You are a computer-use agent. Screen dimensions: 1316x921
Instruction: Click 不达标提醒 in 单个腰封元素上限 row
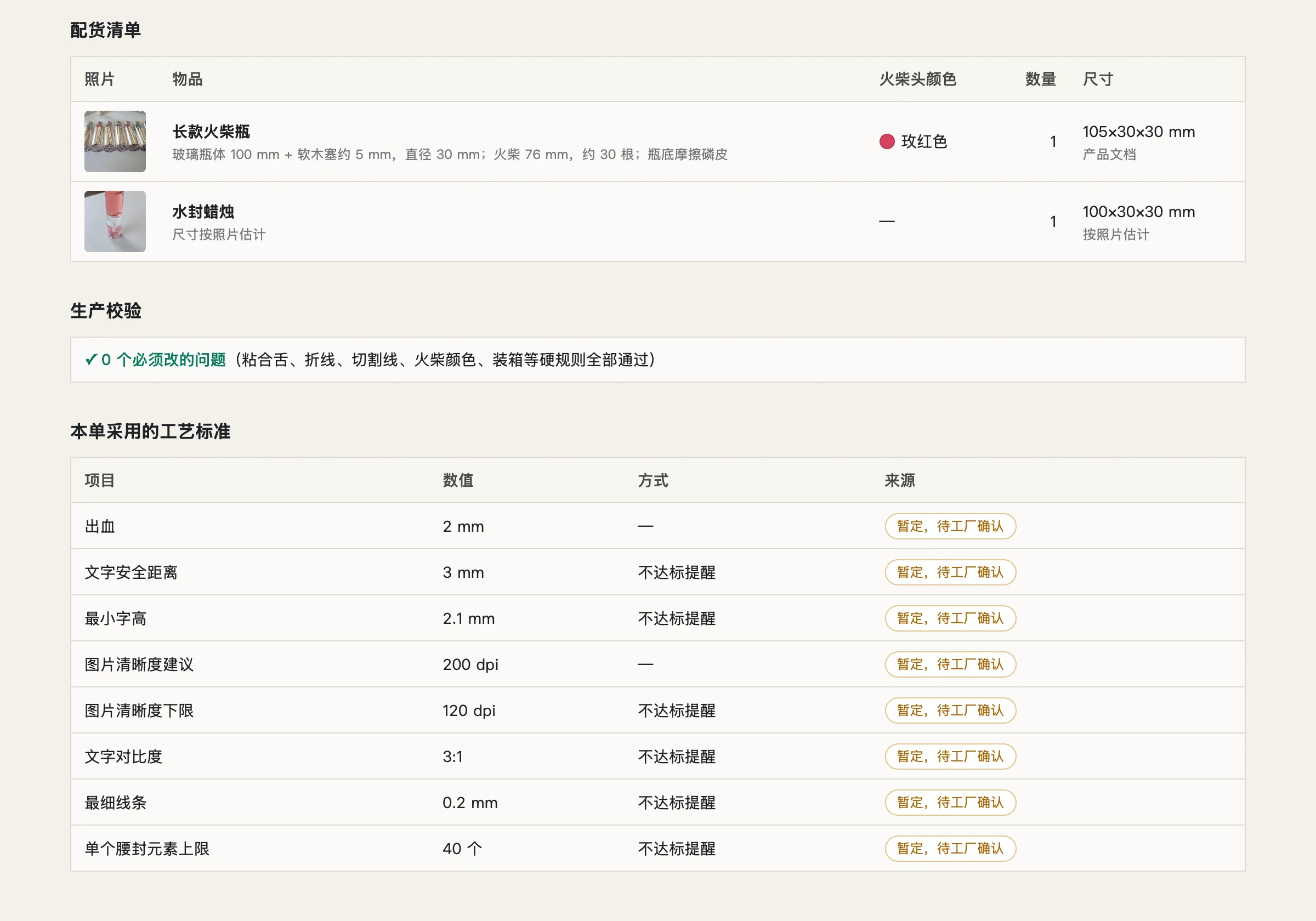pos(676,848)
